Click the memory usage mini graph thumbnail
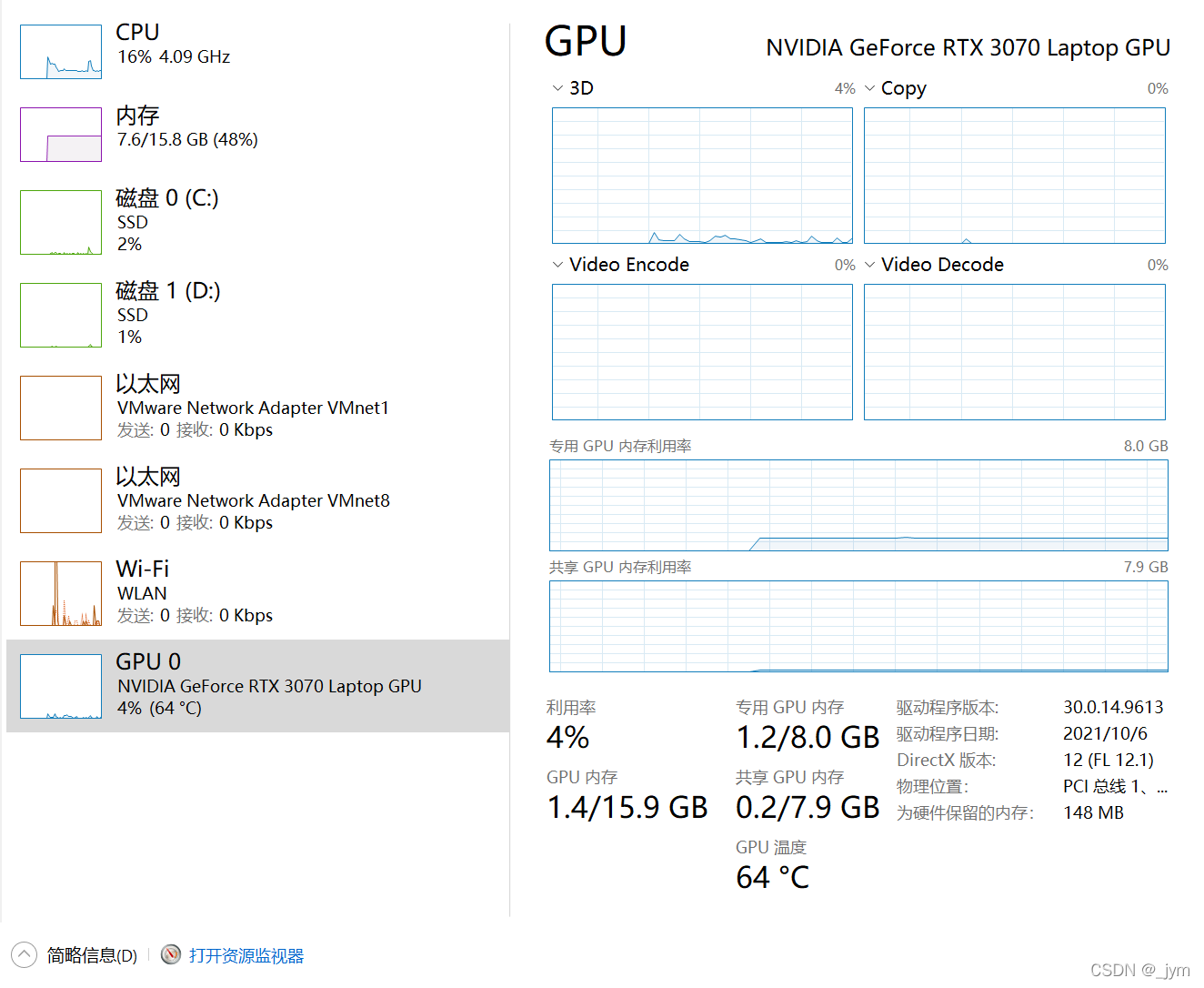The image size is (1204, 988). tap(61, 135)
